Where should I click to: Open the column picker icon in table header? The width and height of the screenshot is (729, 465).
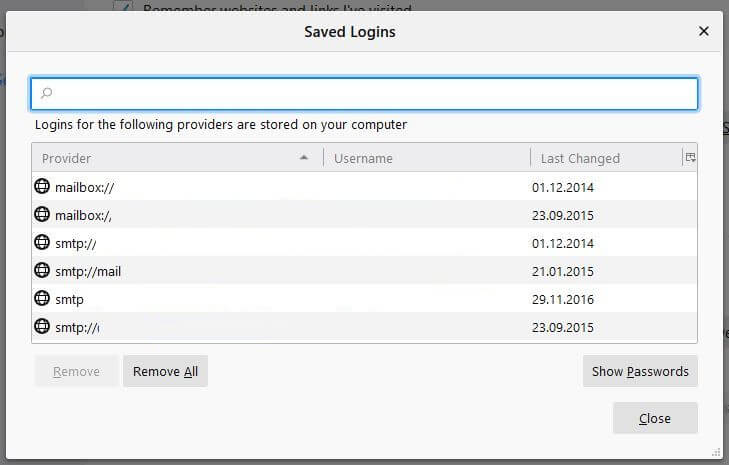(x=690, y=158)
